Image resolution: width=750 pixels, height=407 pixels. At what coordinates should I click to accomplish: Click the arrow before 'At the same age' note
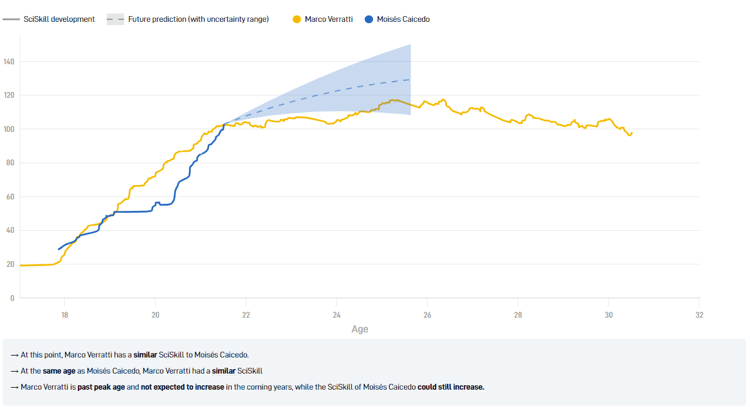(14, 371)
